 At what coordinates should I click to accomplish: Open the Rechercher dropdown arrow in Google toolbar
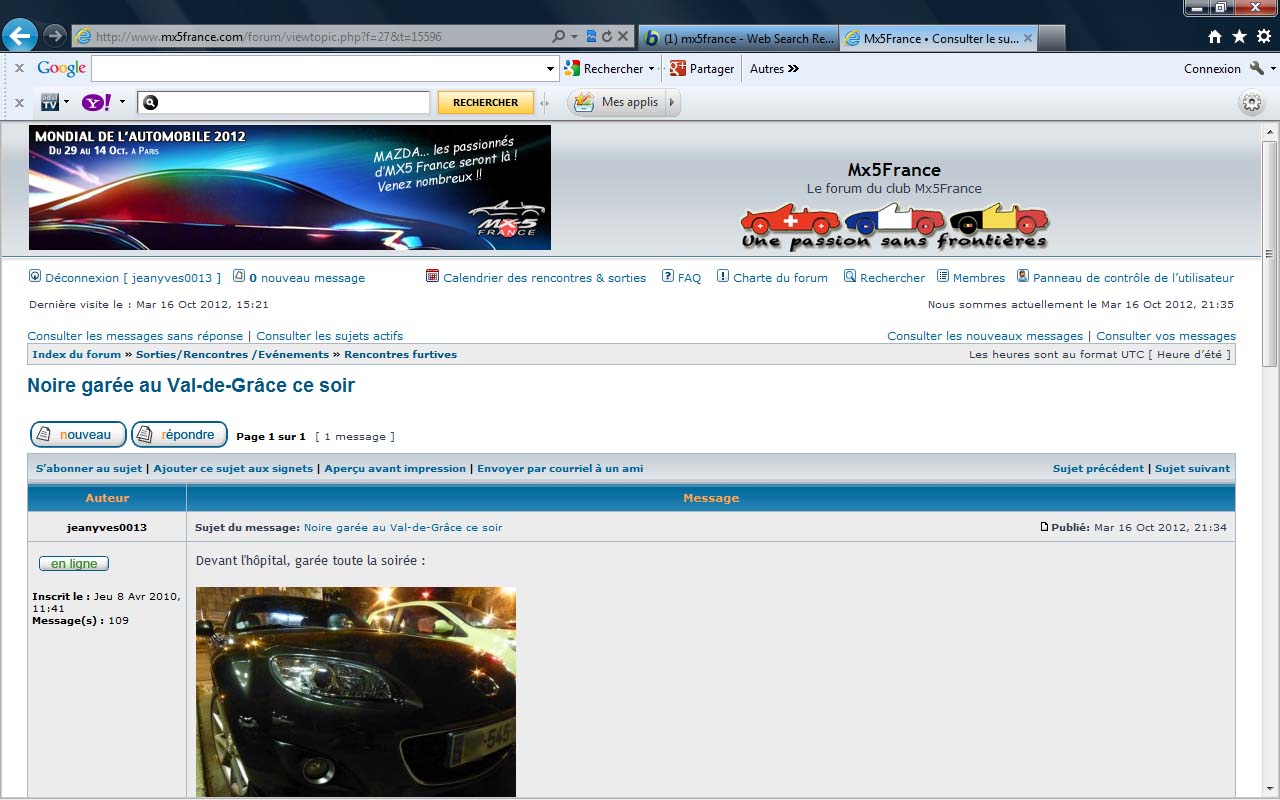[x=652, y=69]
